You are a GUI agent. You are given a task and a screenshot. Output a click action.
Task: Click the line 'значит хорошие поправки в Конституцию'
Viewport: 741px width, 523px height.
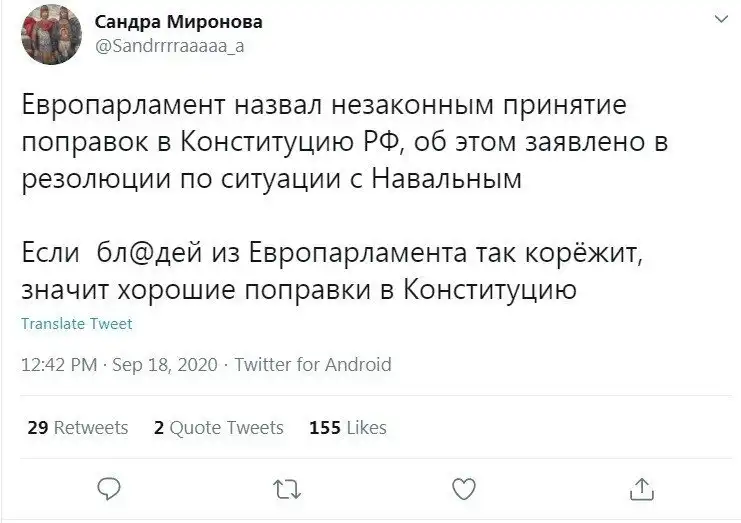click(x=300, y=291)
